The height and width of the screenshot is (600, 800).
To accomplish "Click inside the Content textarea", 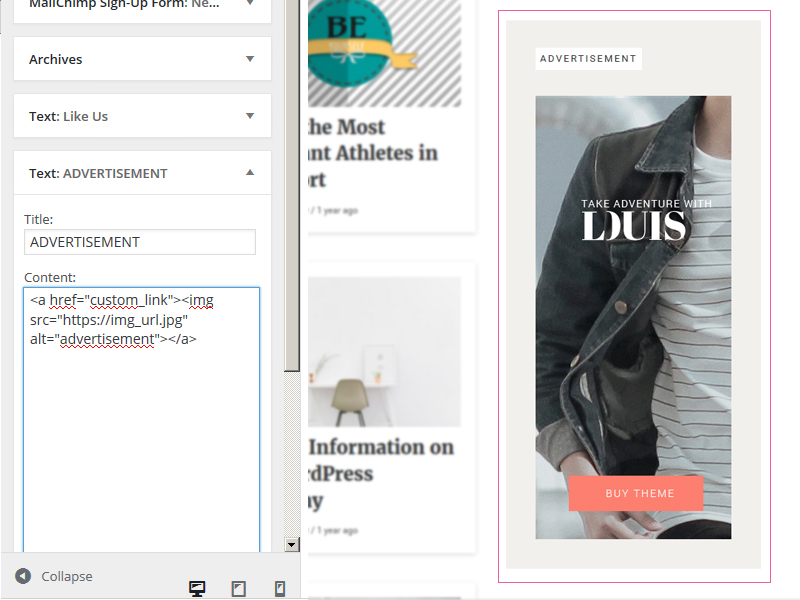I will pos(141,419).
